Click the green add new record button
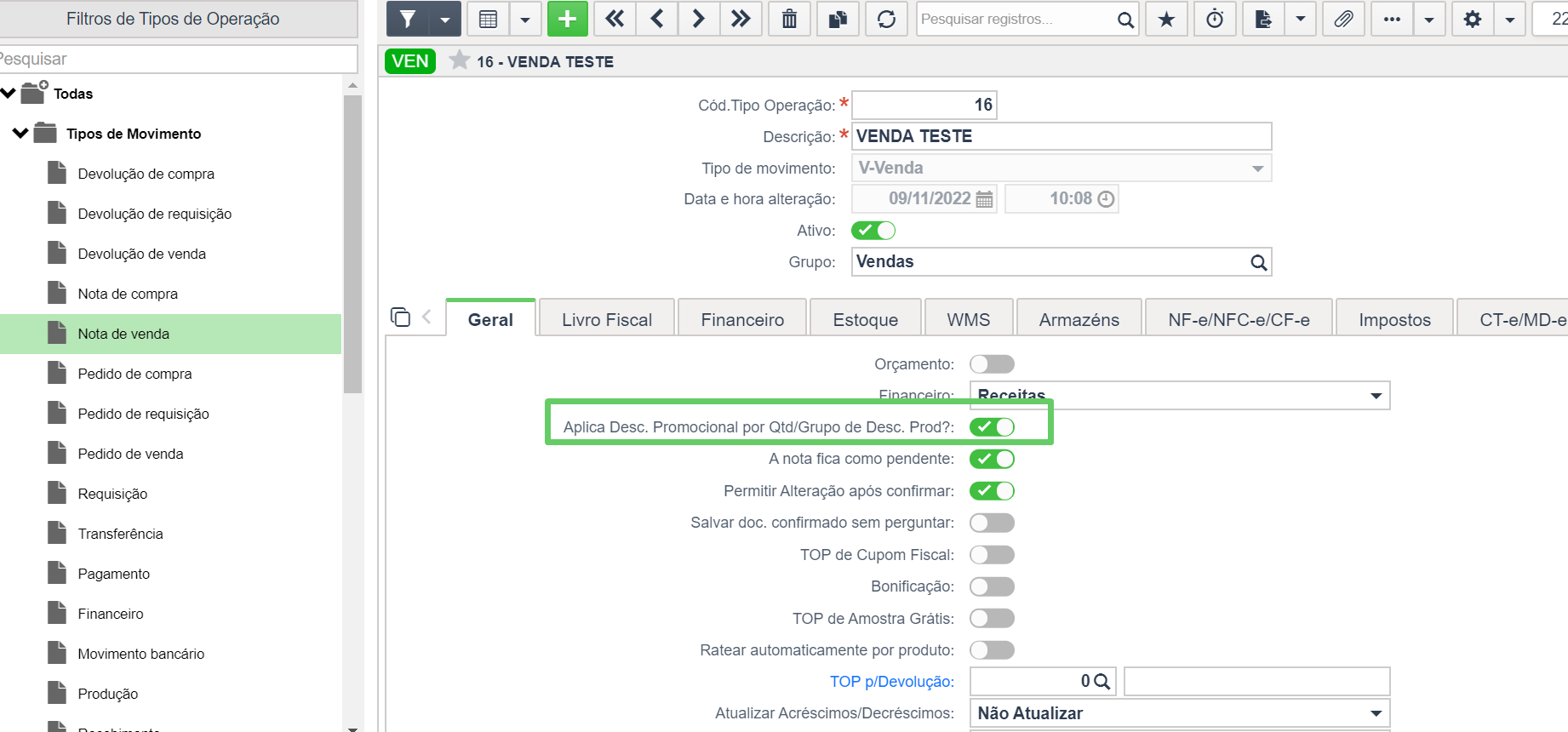Viewport: 1568px width, 732px height. pos(567,19)
